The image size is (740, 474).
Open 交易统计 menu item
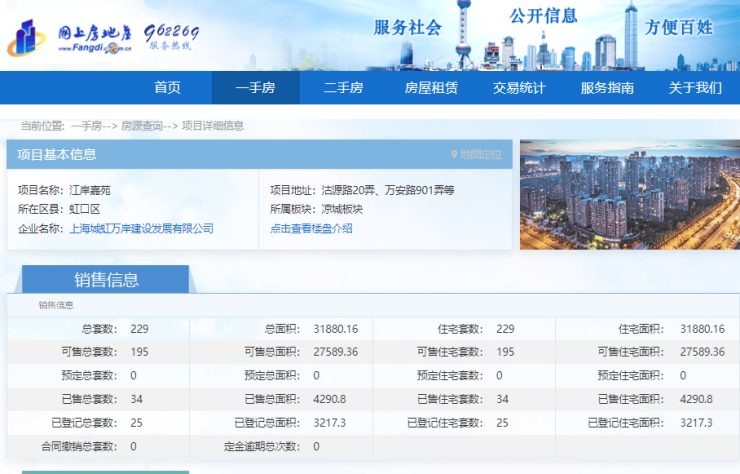(x=519, y=88)
